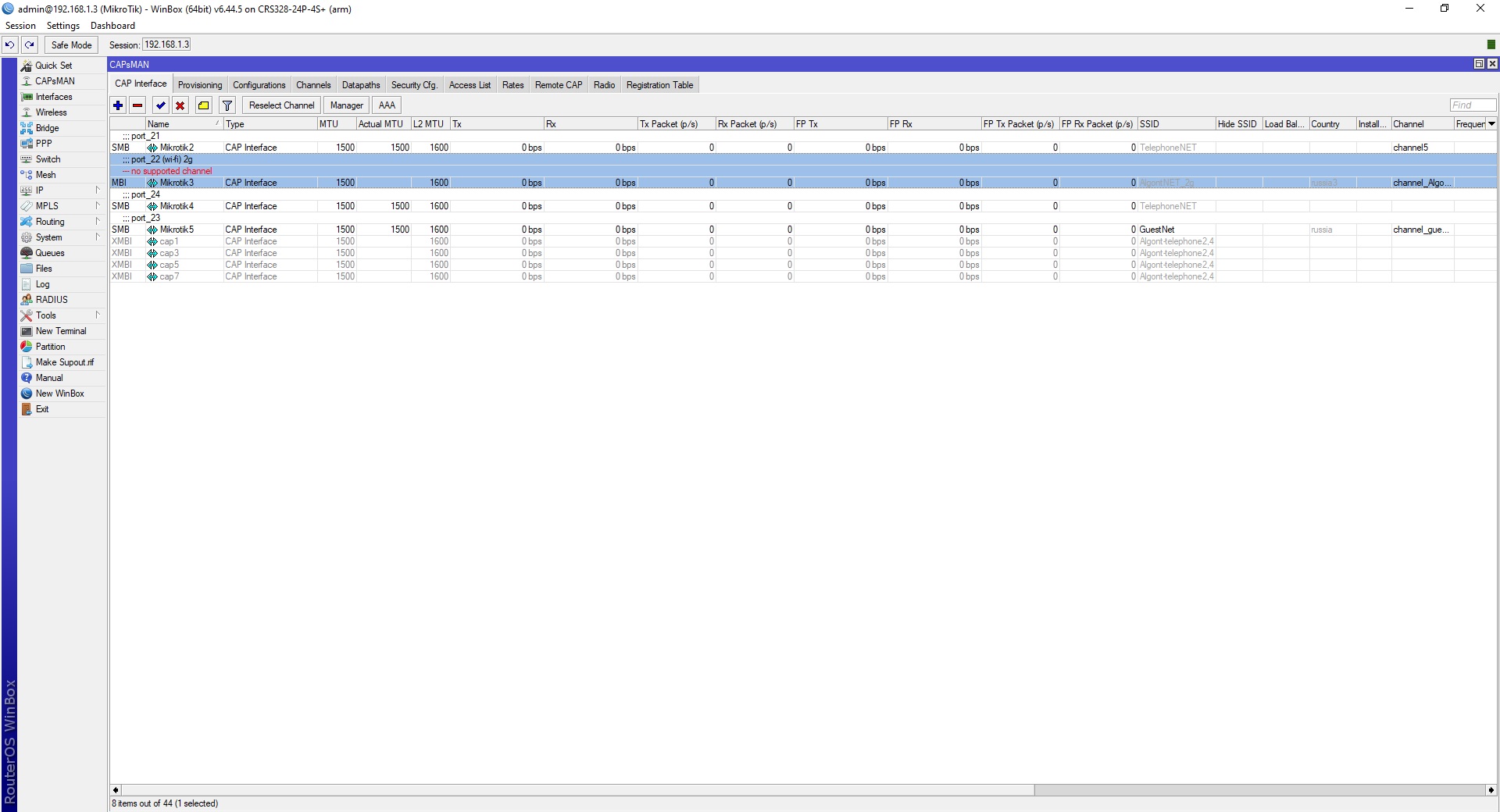Launch New Terminal from the sidebar
Viewport: 1500px width, 812px height.
point(62,331)
